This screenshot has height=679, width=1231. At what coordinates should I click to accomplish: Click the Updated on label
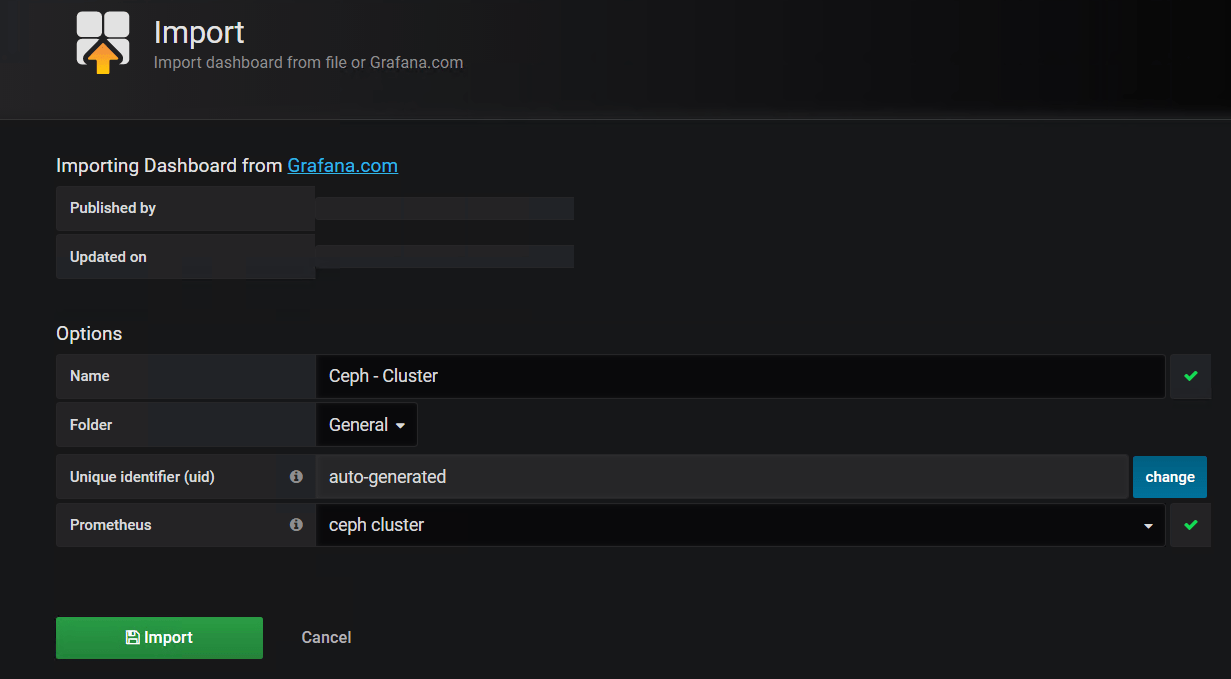(108, 257)
